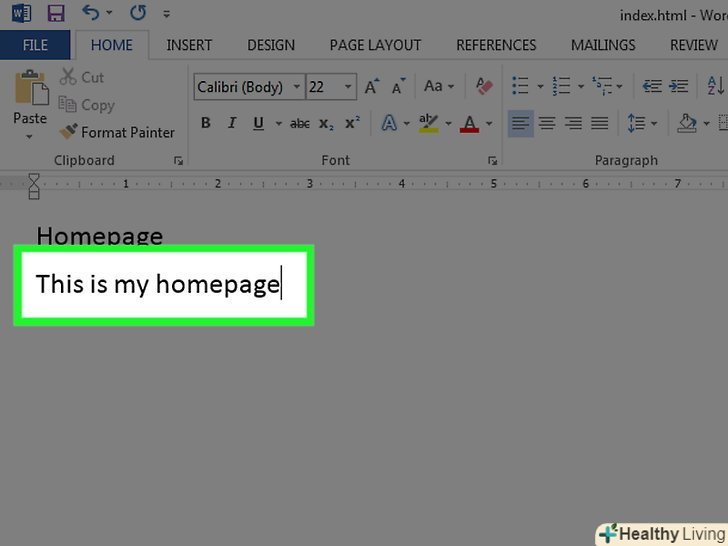Viewport: 728px width, 546px height.
Task: Align text right
Action: pyautogui.click(x=573, y=124)
